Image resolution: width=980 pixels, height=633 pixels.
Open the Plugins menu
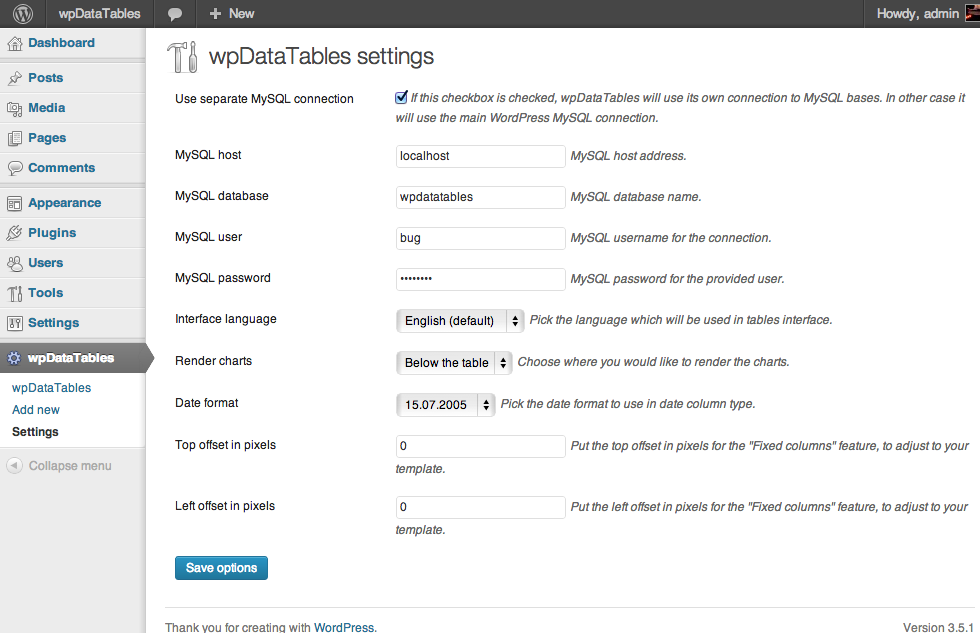(52, 233)
